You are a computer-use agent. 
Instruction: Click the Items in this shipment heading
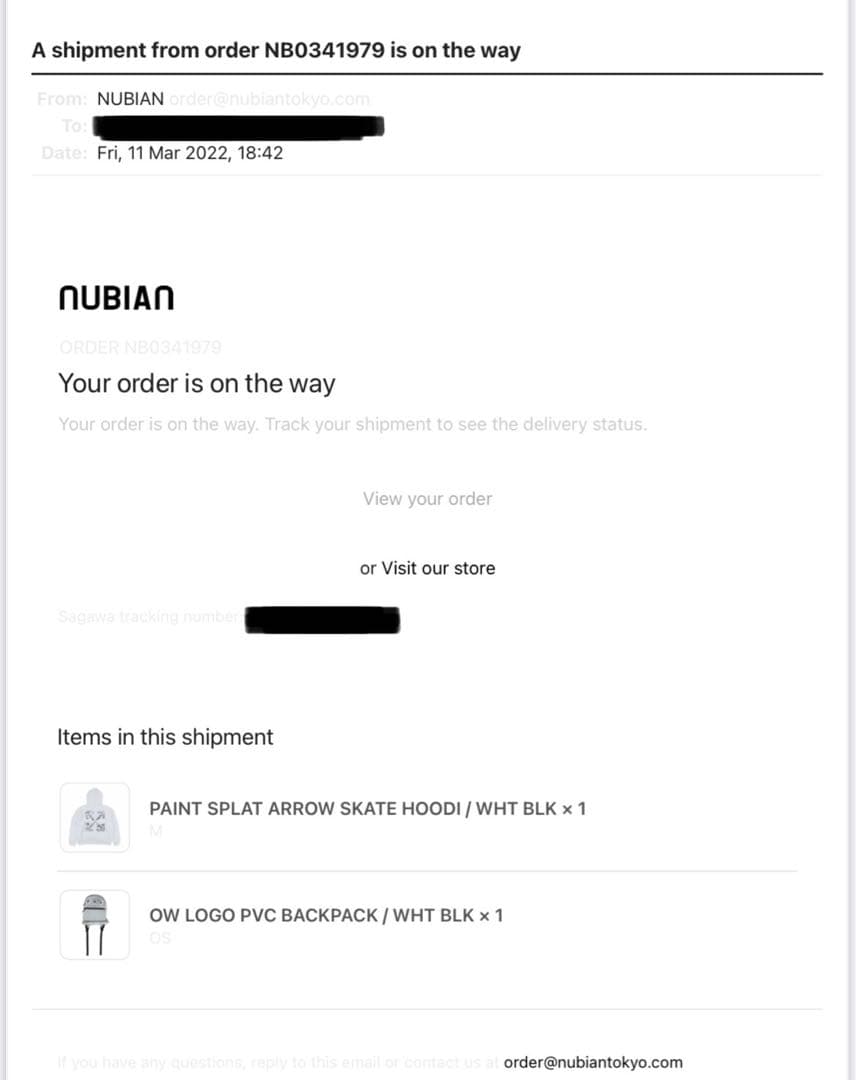coord(165,738)
